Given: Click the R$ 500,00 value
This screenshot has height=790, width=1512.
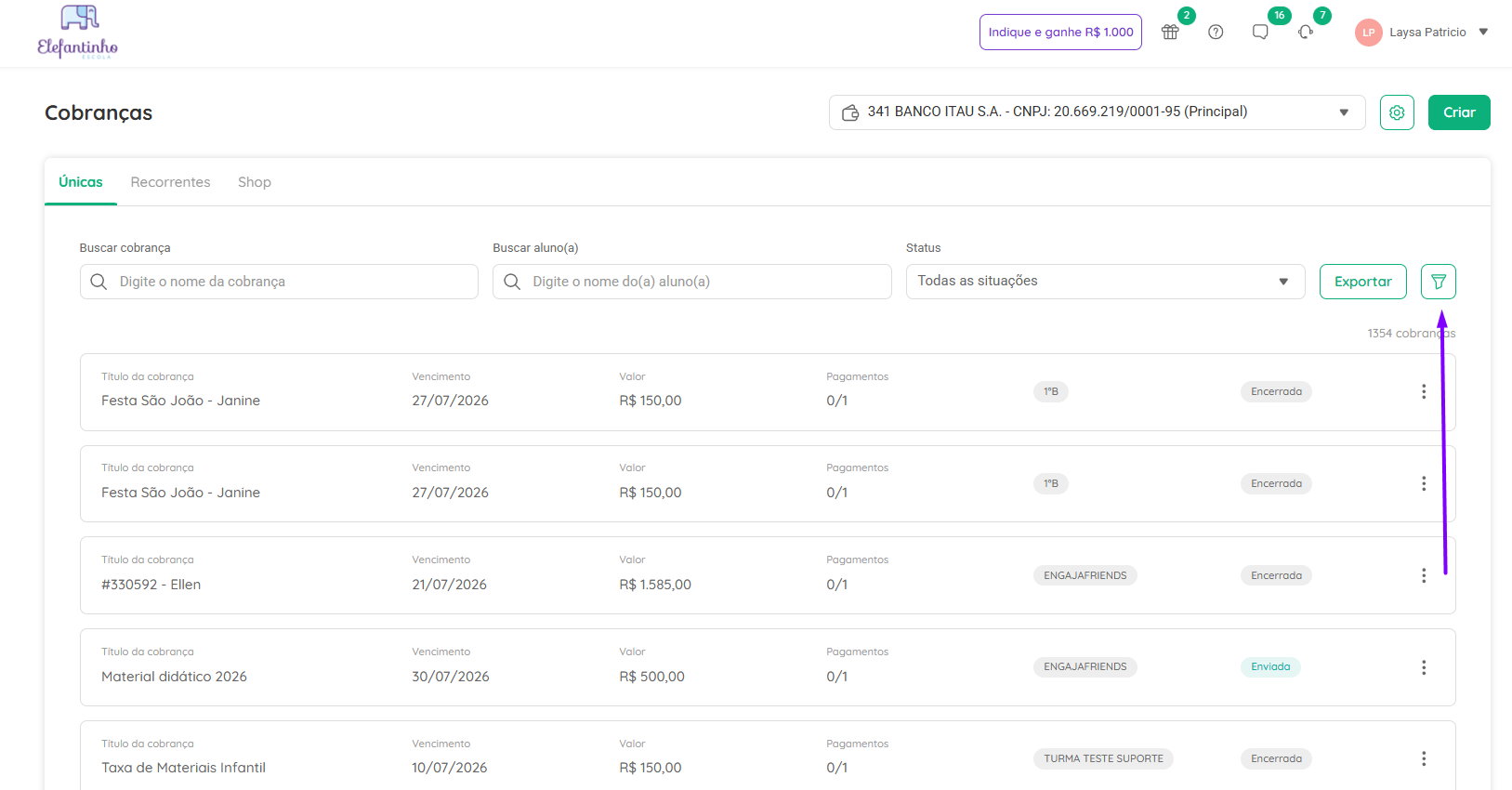Looking at the screenshot, I should tap(652, 677).
